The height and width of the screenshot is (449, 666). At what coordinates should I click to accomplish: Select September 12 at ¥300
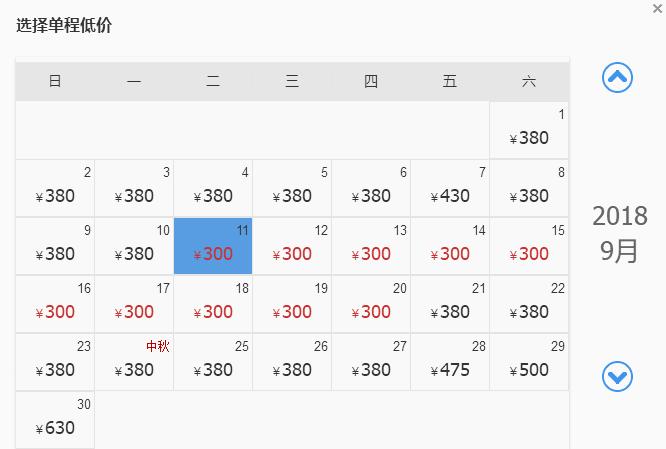point(292,246)
